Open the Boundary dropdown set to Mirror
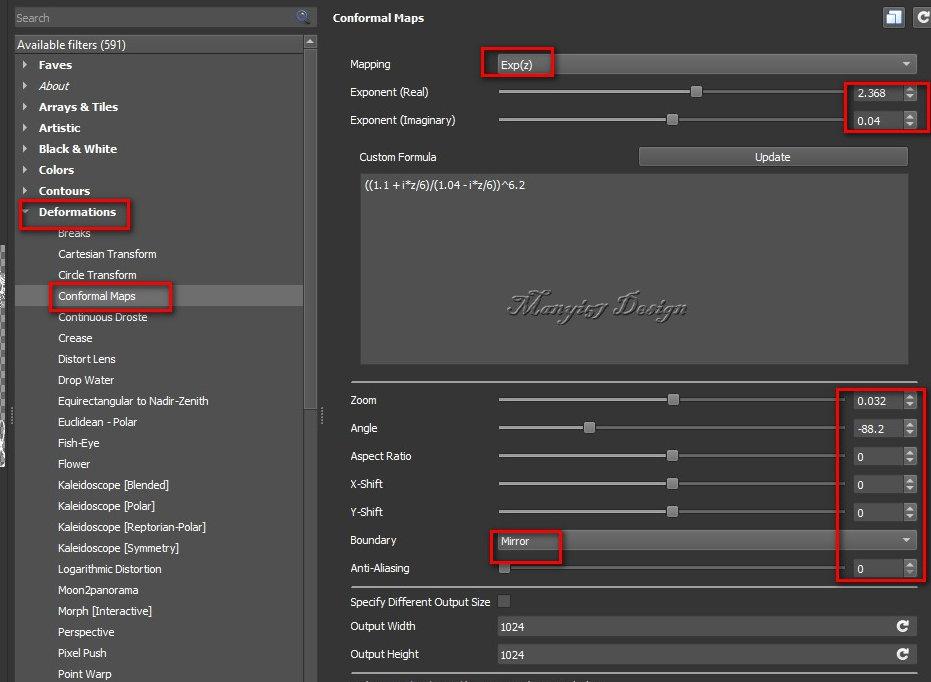Viewport: 931px width, 682px height. tap(706, 540)
